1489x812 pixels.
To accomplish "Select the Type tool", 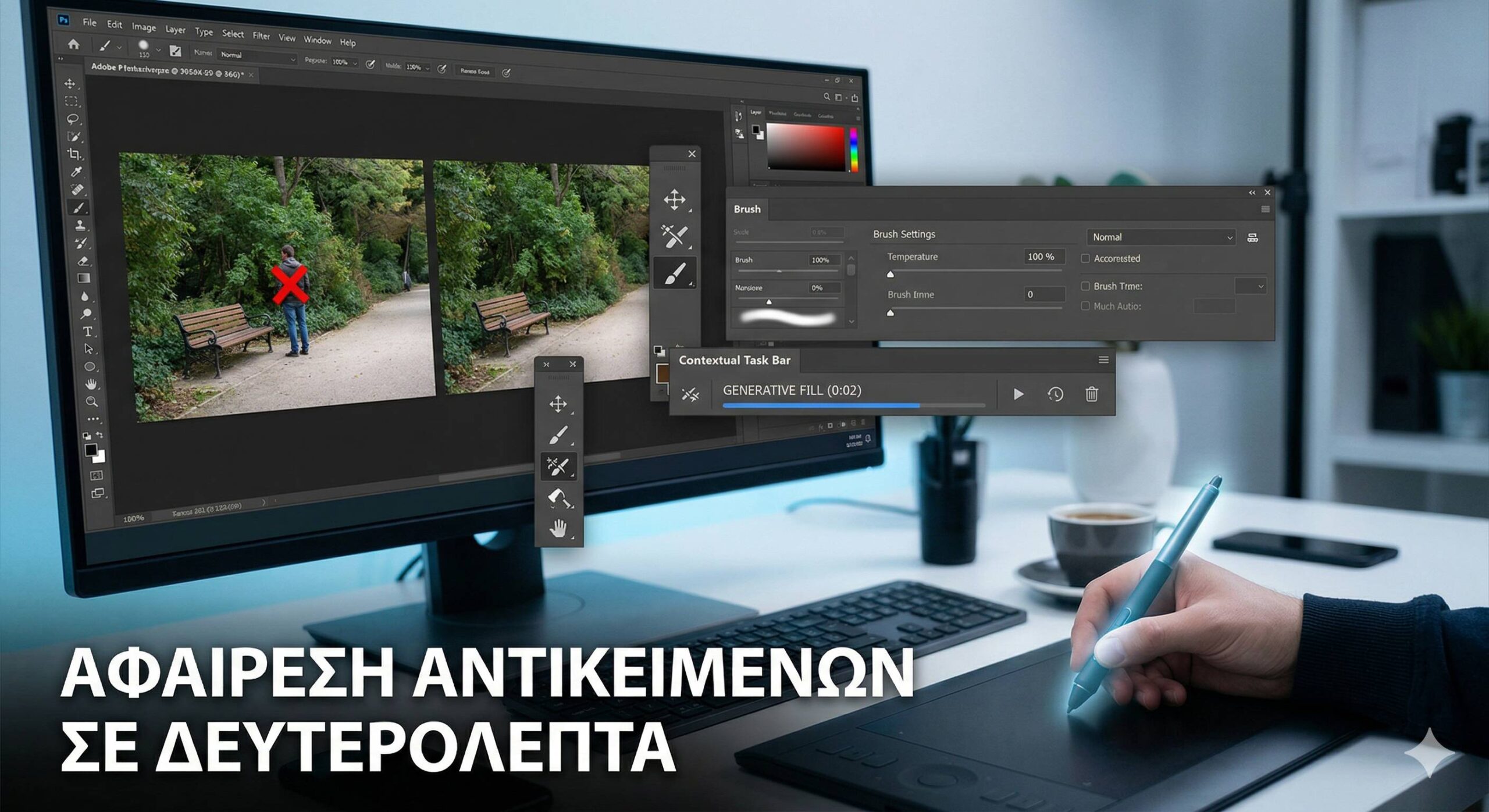I will click(88, 332).
